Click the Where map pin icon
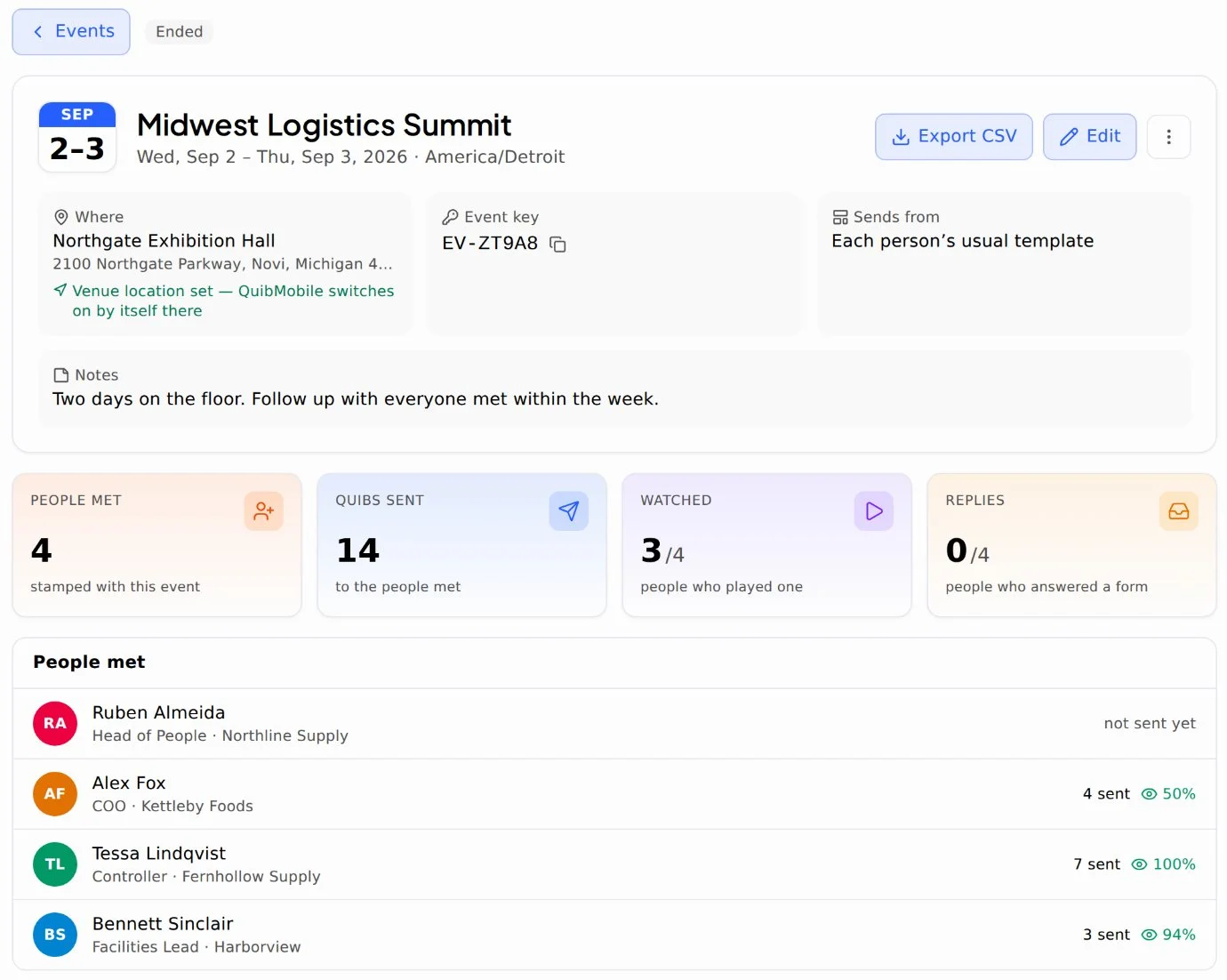1227x980 pixels. click(61, 217)
